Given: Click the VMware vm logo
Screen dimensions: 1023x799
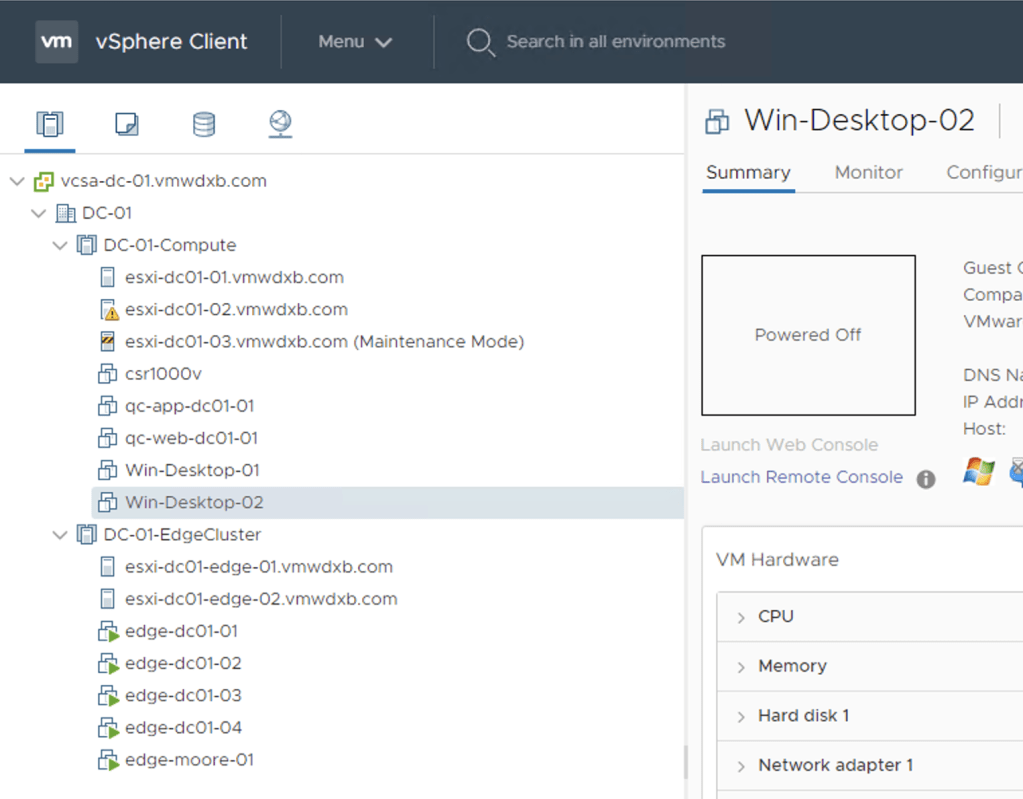Looking at the screenshot, I should [x=57, y=42].
